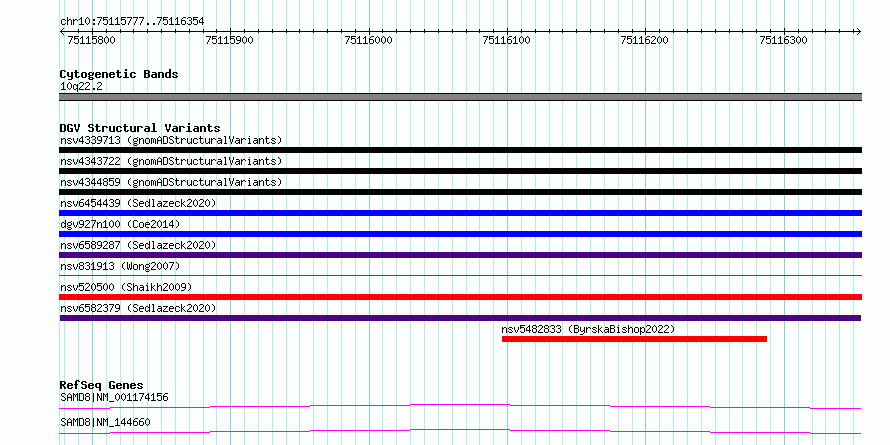Screen dimensions: 890x445
Task: Open variant label dgv927n100 (Coe2014)
Action: (120, 224)
